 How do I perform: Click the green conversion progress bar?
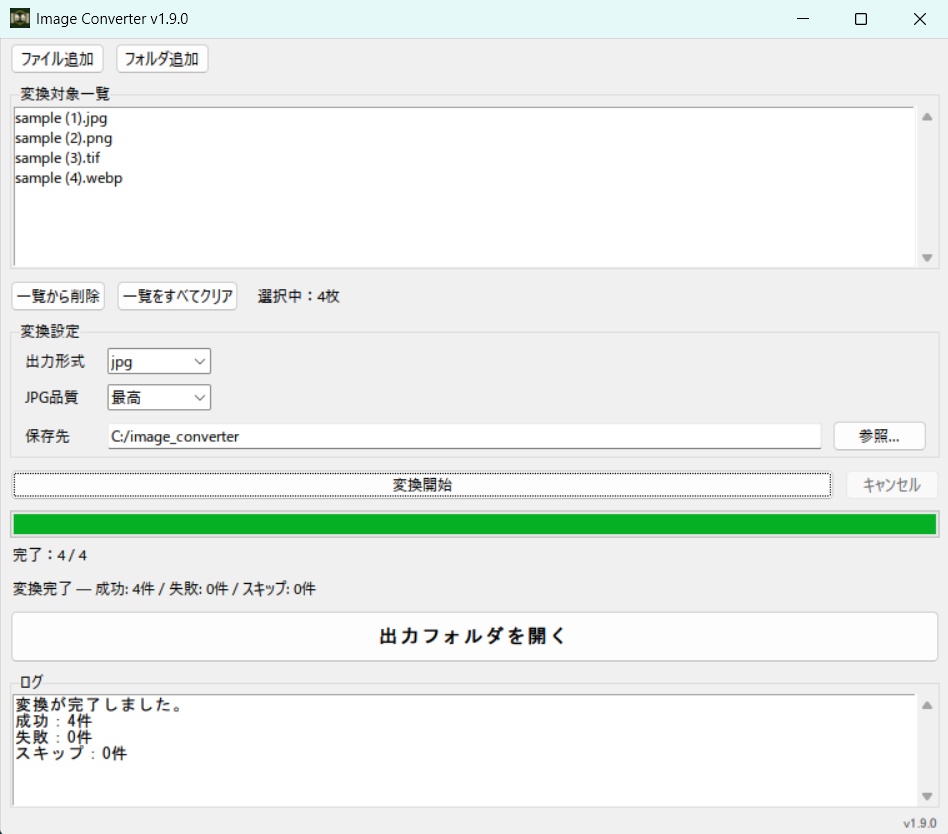pyautogui.click(x=475, y=524)
